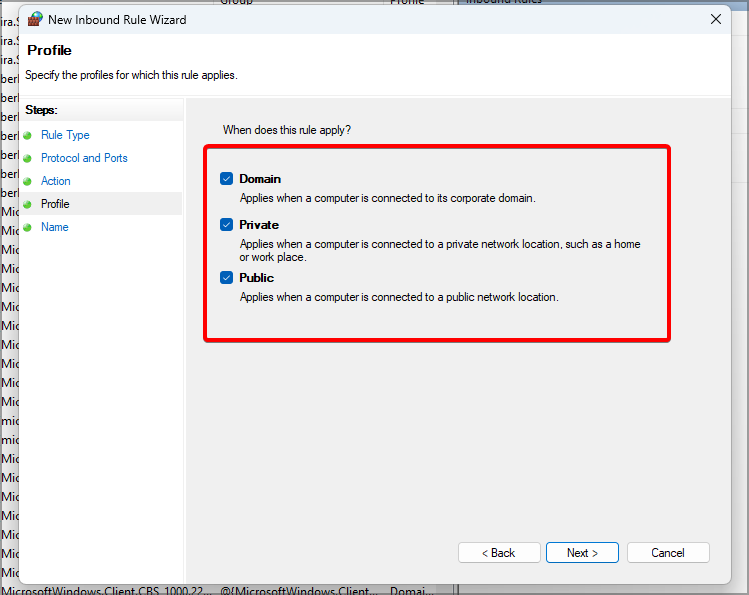Jump to the Protocol and Ports step

pos(84,158)
